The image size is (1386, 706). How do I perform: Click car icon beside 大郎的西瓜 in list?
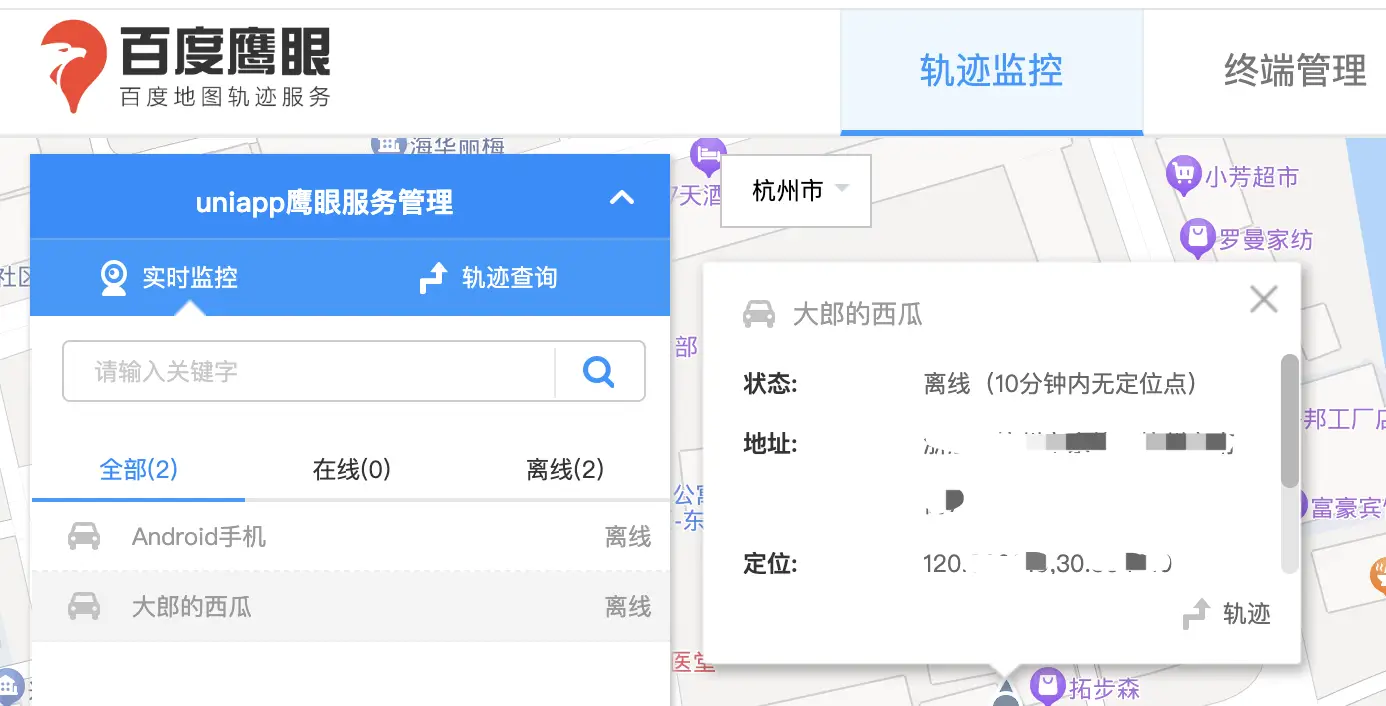[84, 606]
